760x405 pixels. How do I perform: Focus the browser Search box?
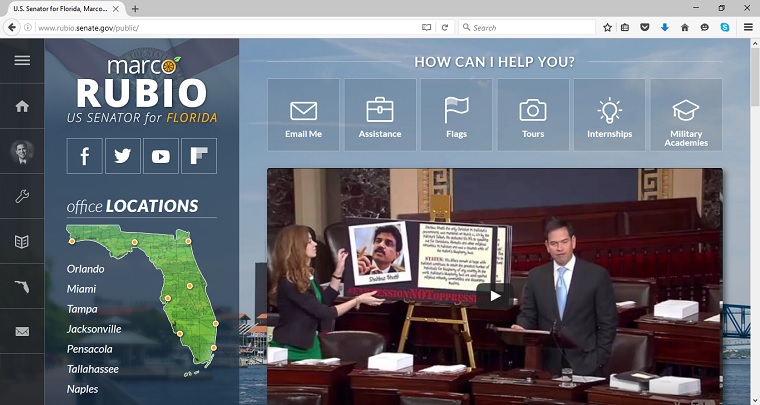click(527, 28)
